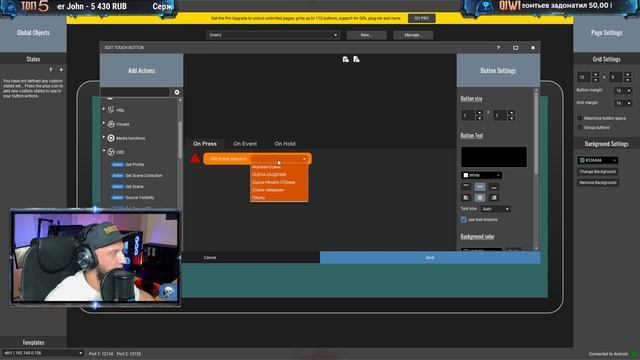The height and width of the screenshot is (360, 640).
Task: Expand the Http actions category
Action: pos(104,109)
